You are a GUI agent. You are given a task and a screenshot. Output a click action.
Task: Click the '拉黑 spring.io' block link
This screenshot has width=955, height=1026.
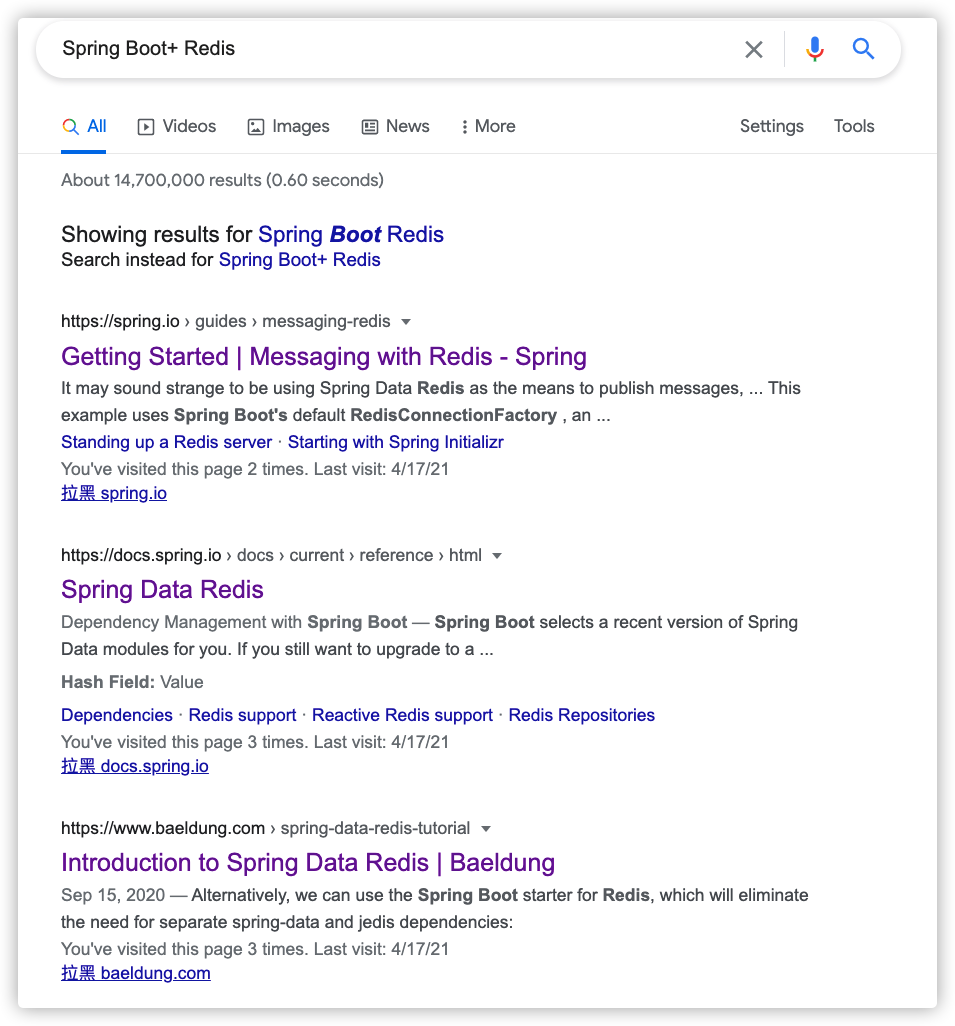pyautogui.click(x=114, y=493)
